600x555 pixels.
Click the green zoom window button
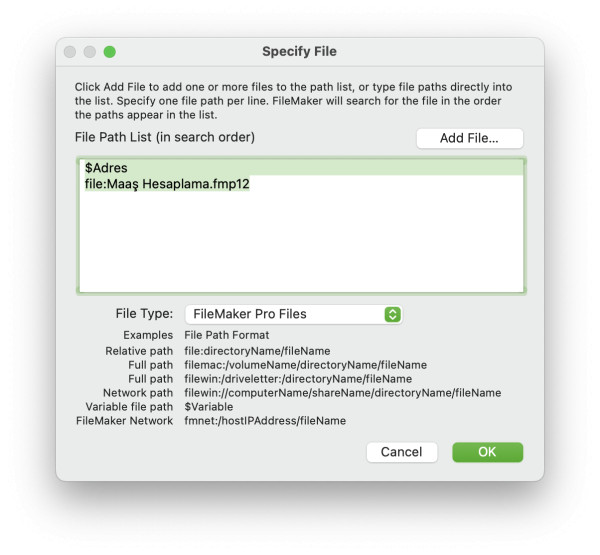coord(110,52)
